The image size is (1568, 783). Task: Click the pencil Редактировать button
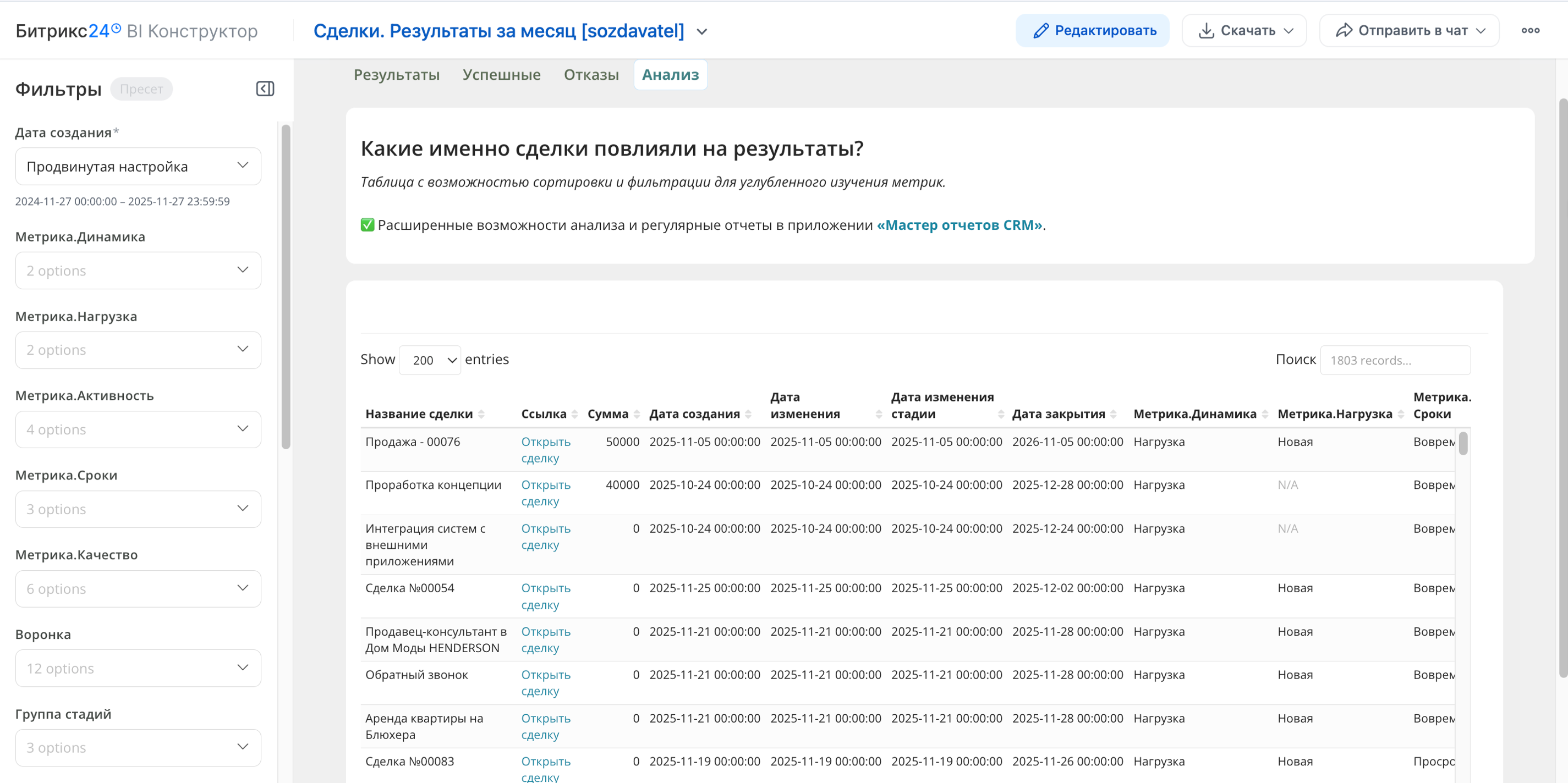(x=1093, y=30)
